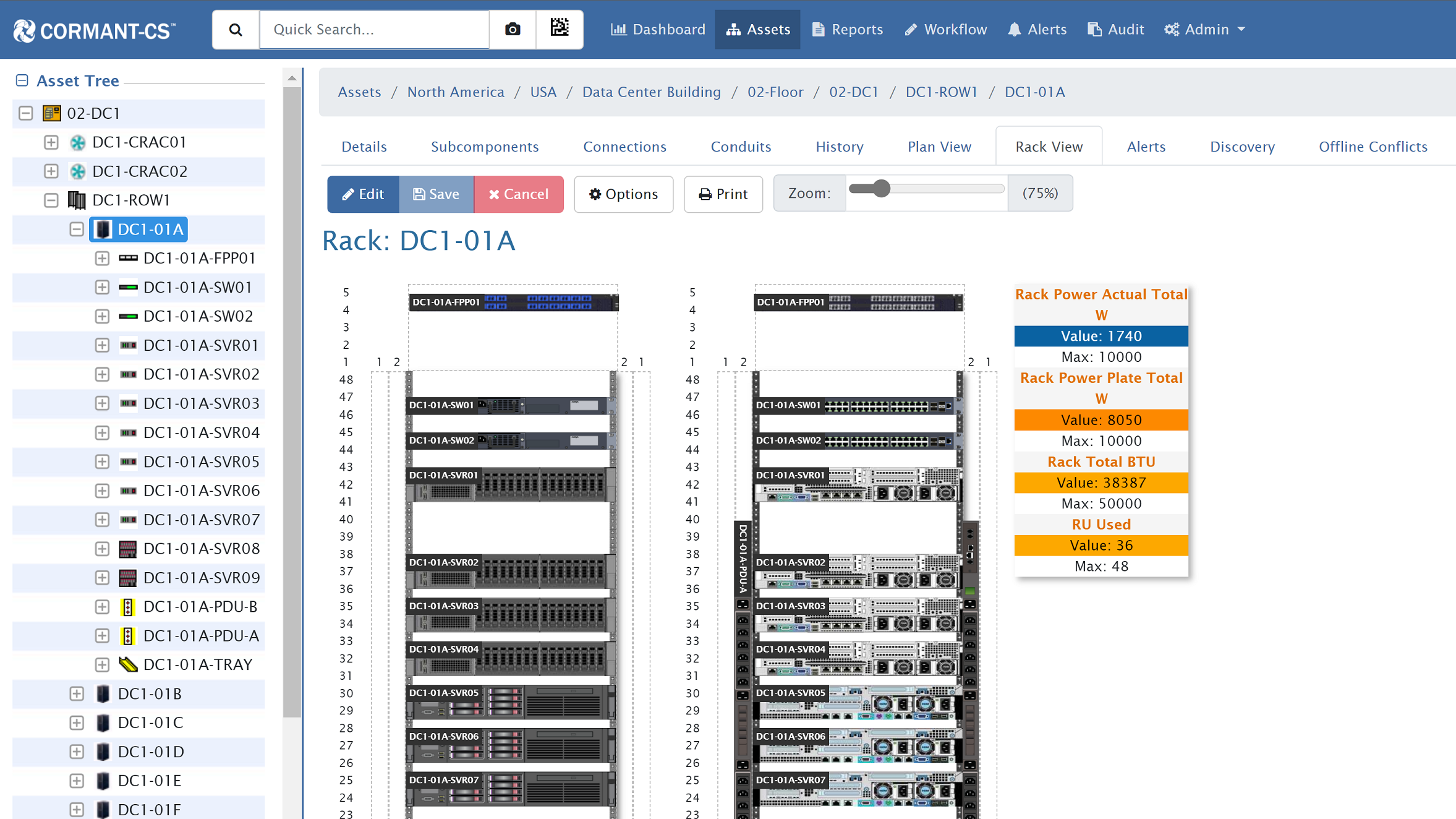Collapse the Asset Tree panel toggle

pyautogui.click(x=22, y=80)
